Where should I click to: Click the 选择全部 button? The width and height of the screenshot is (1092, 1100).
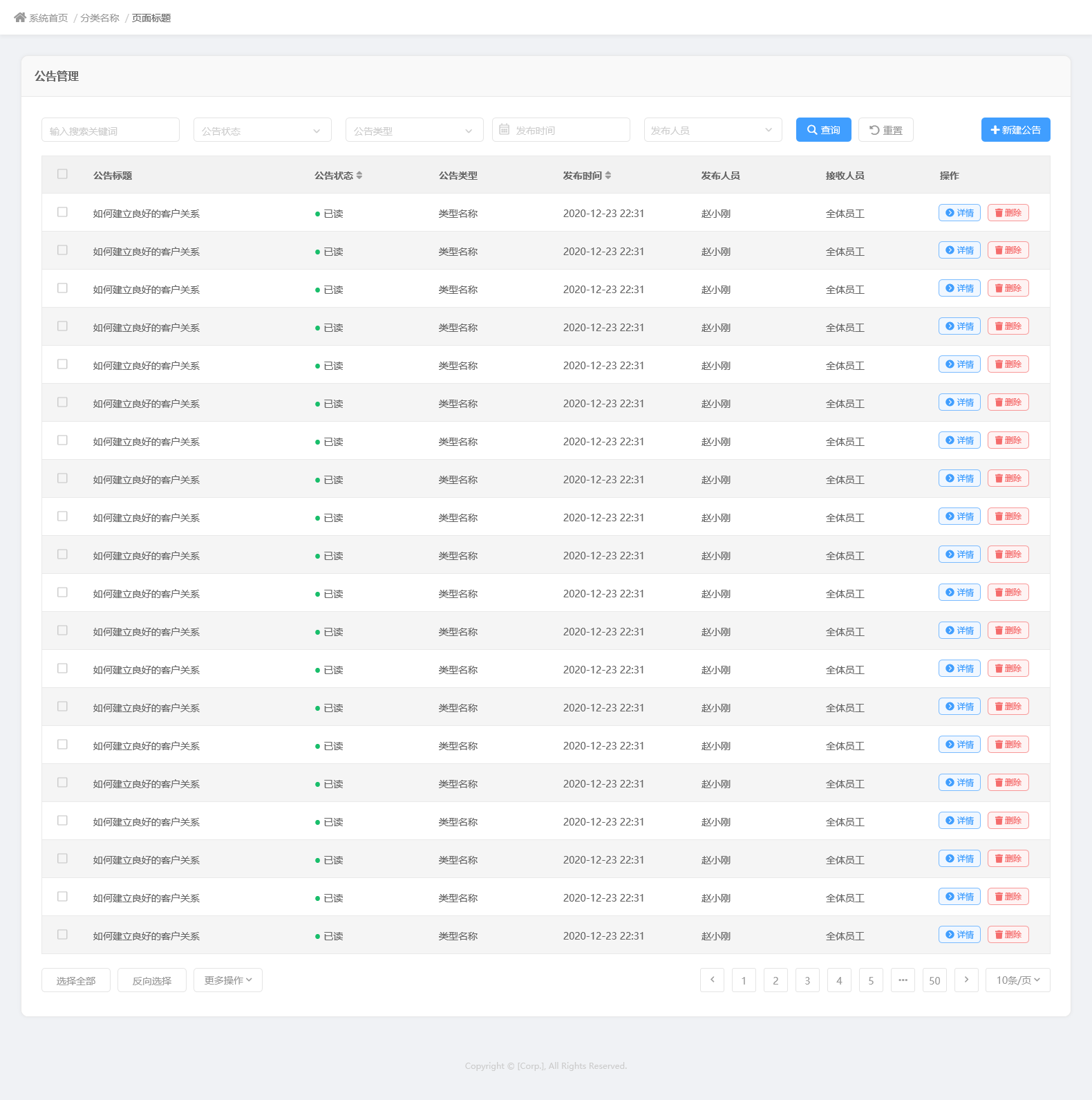(76, 980)
